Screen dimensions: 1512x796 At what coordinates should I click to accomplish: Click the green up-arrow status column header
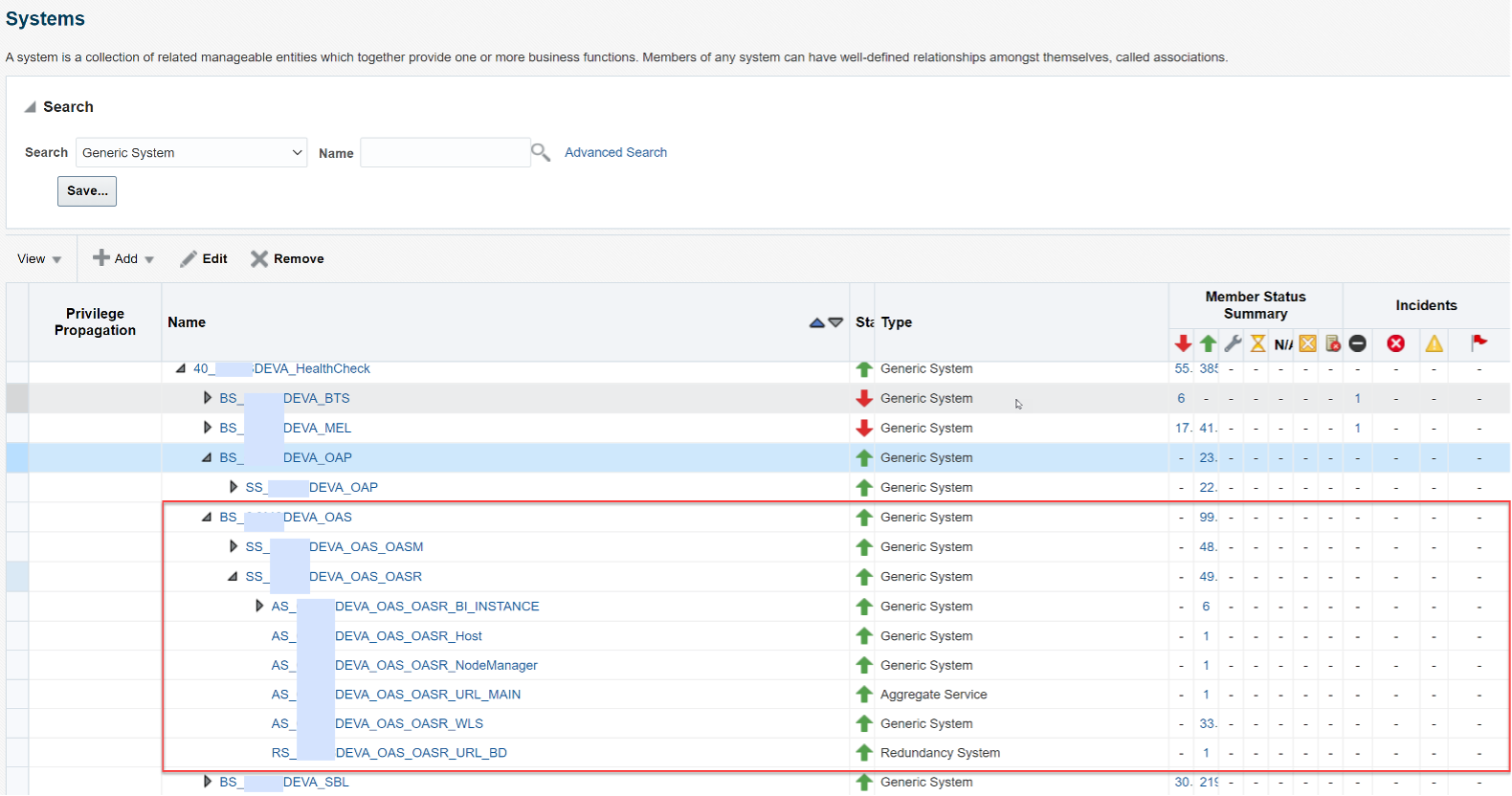[x=1208, y=343]
